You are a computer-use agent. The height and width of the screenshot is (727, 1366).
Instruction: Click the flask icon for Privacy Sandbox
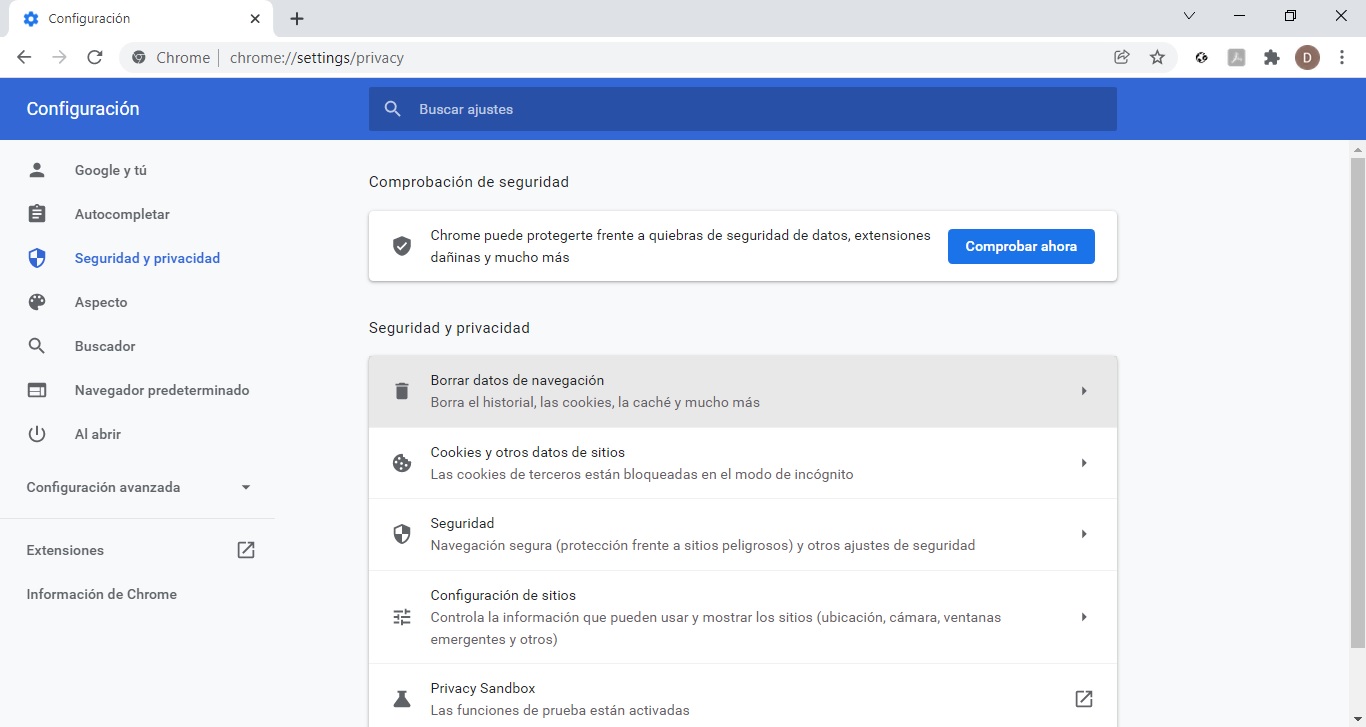[x=402, y=699]
